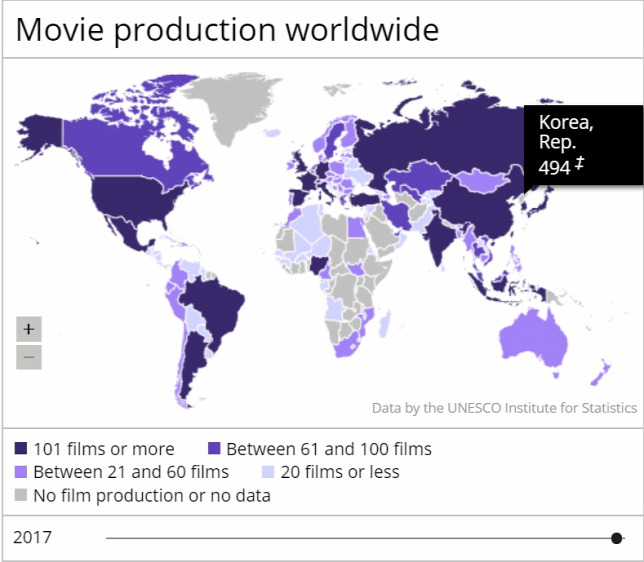Select Mongolia on the map
Screen dimensions: 644x562
point(481,181)
